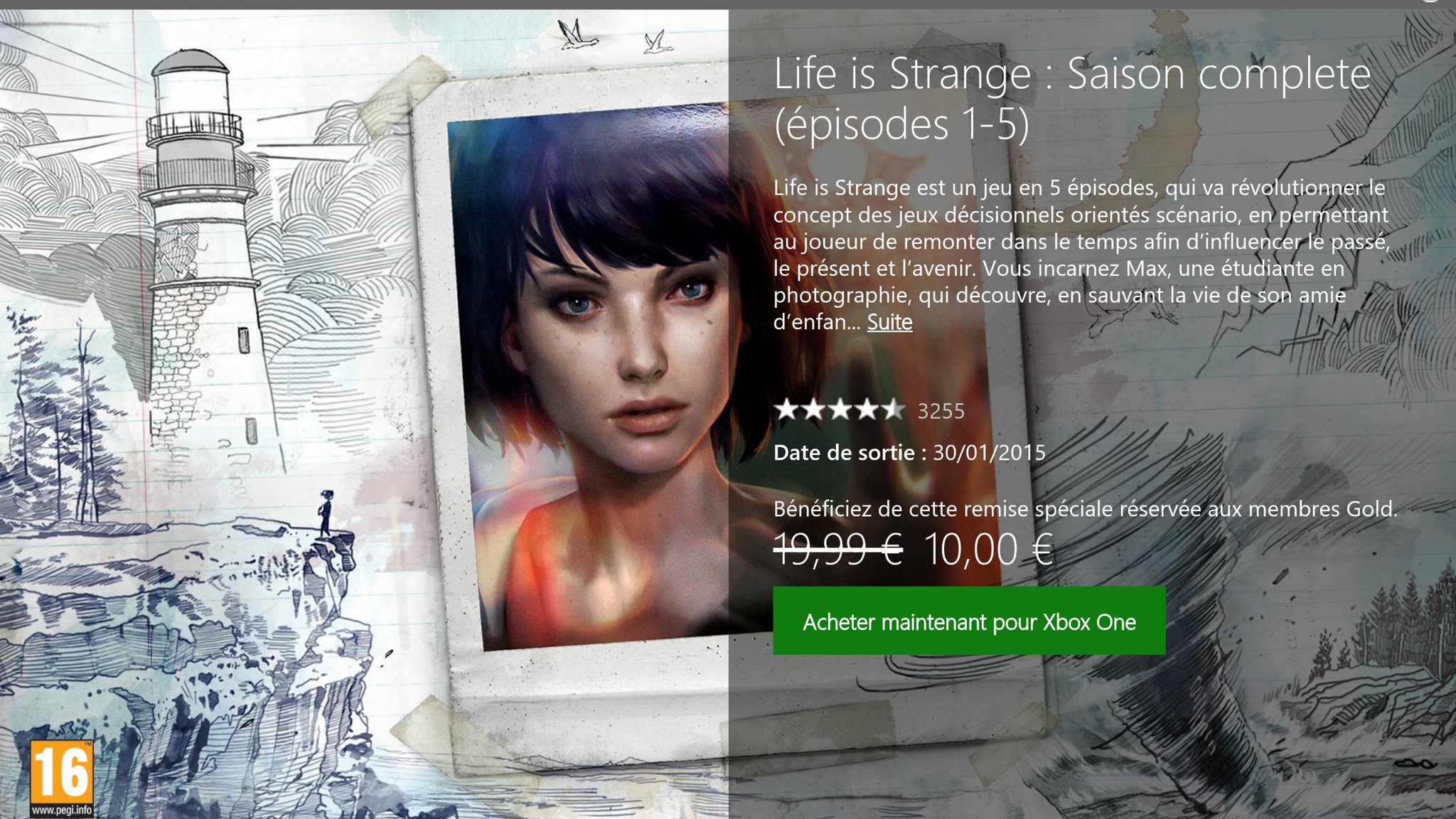Click the www.pegi.info label under the badge

[62, 811]
